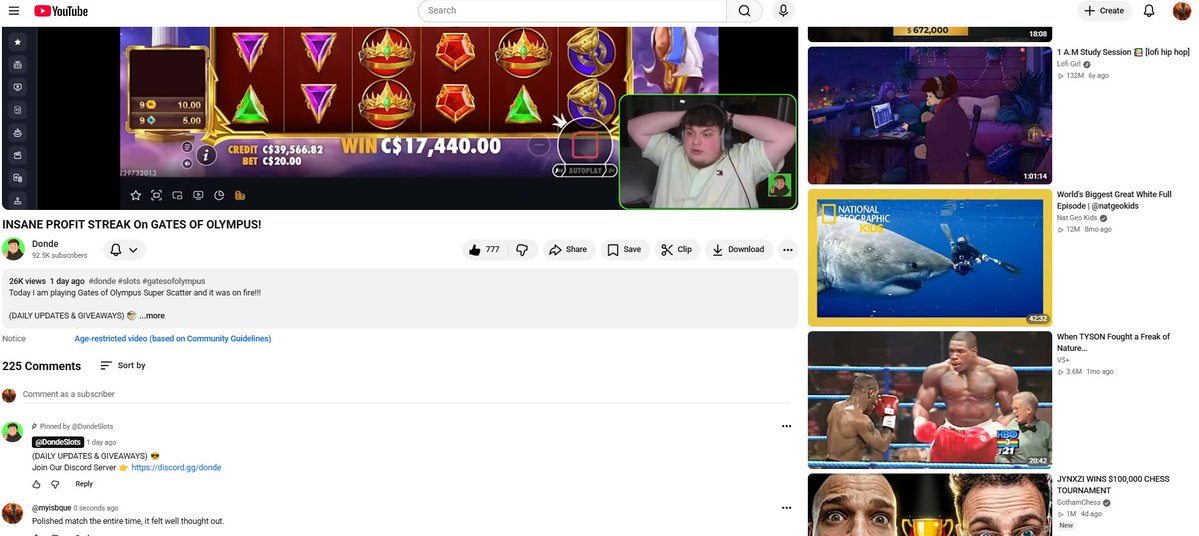The width and height of the screenshot is (1199, 536).
Task: Dislike the video with thumbs-down
Action: (x=522, y=249)
